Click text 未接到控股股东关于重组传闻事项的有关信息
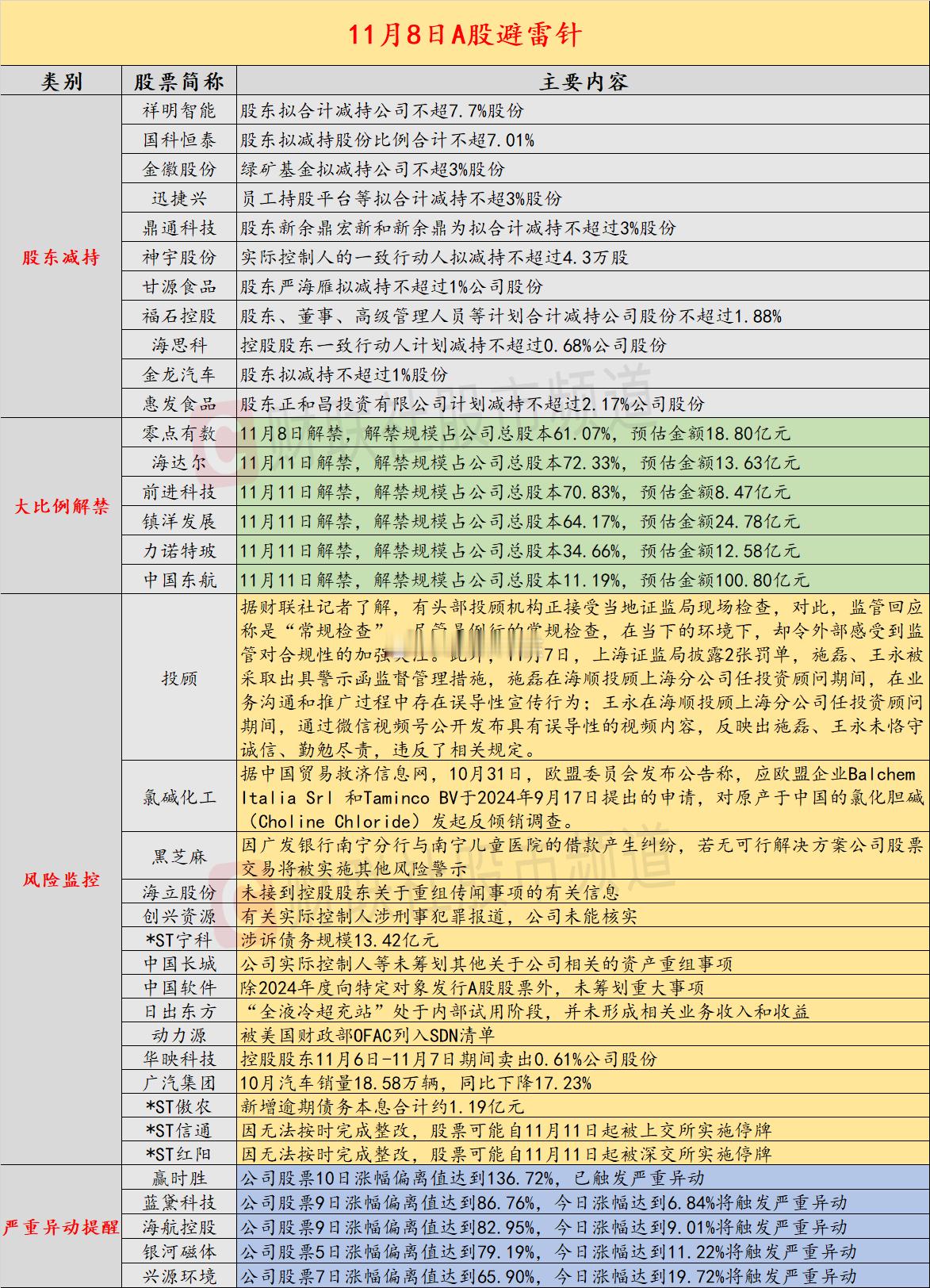This screenshot has height=1288, width=930. pyautogui.click(x=430, y=892)
